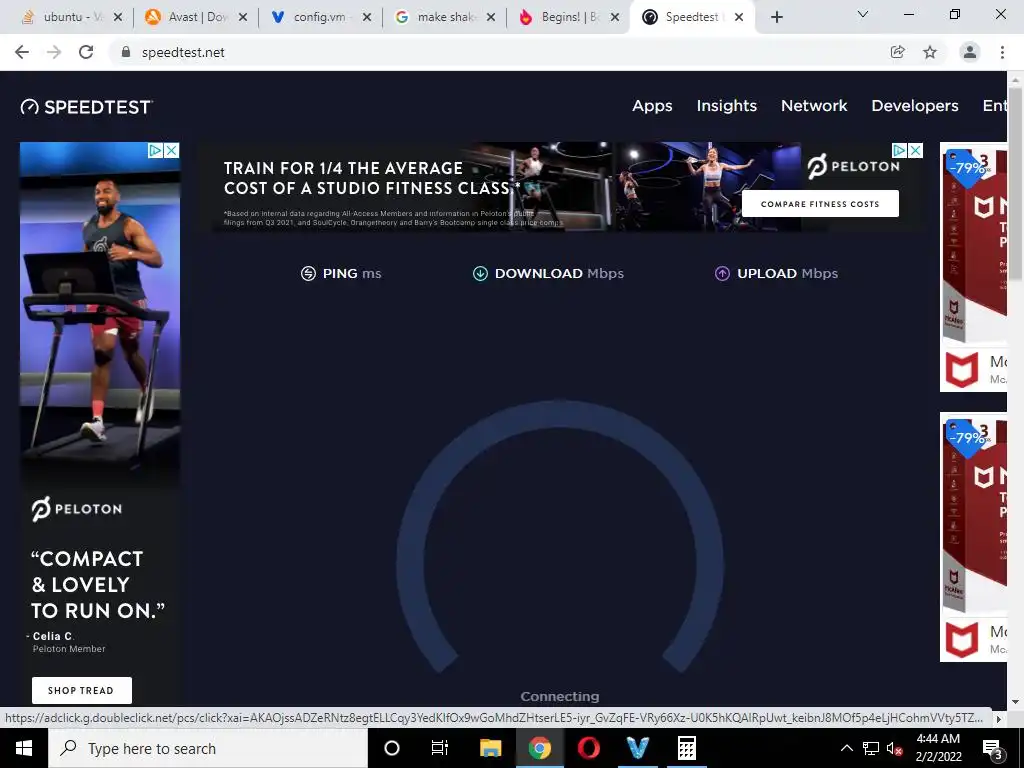
Task: Click the Peloton logo in left ad
Action: [x=76, y=509]
